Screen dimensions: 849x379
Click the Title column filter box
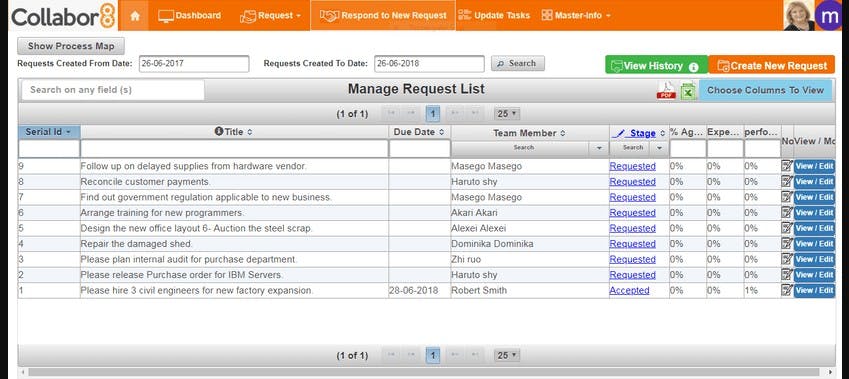tap(234, 148)
